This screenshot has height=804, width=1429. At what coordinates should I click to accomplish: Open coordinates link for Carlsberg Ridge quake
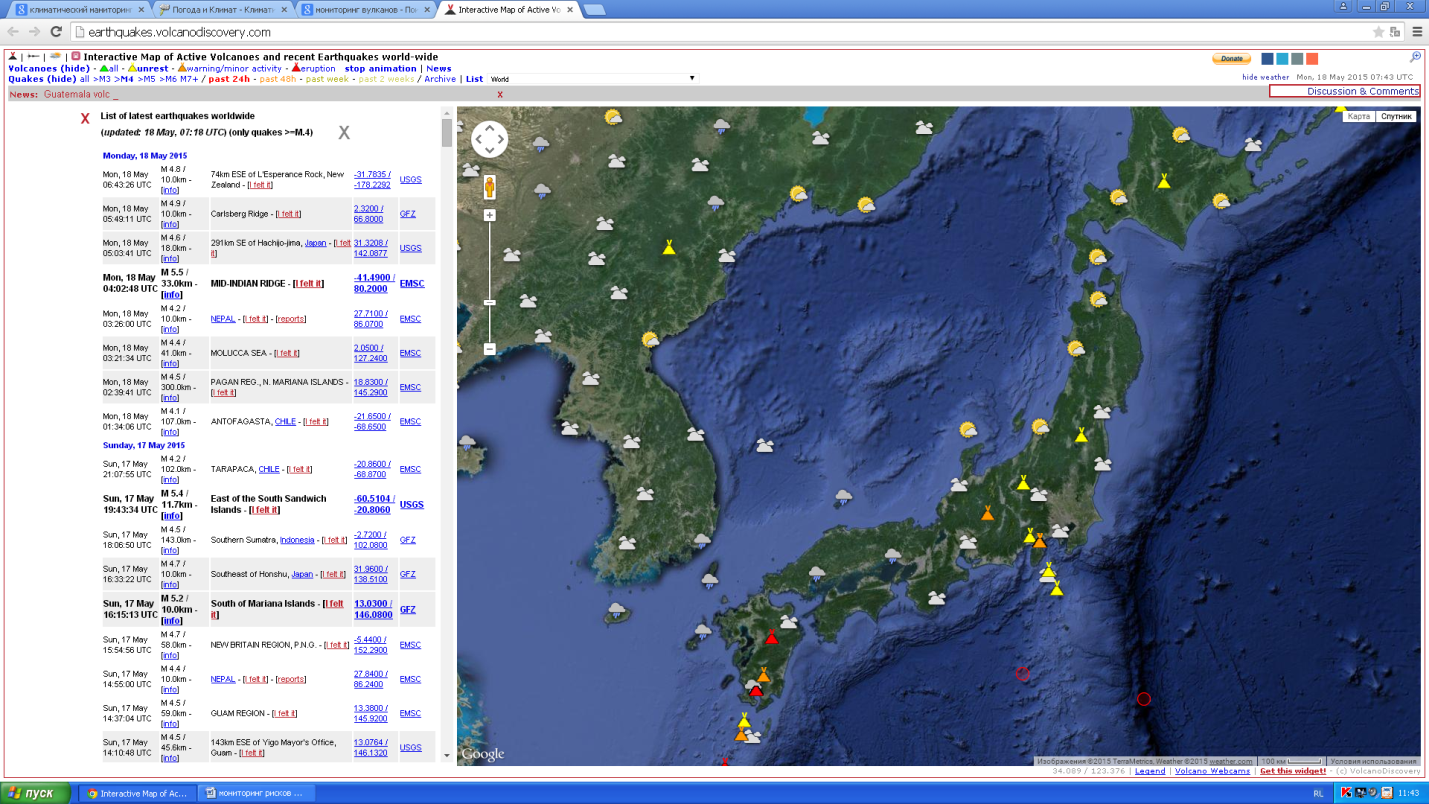coord(369,214)
